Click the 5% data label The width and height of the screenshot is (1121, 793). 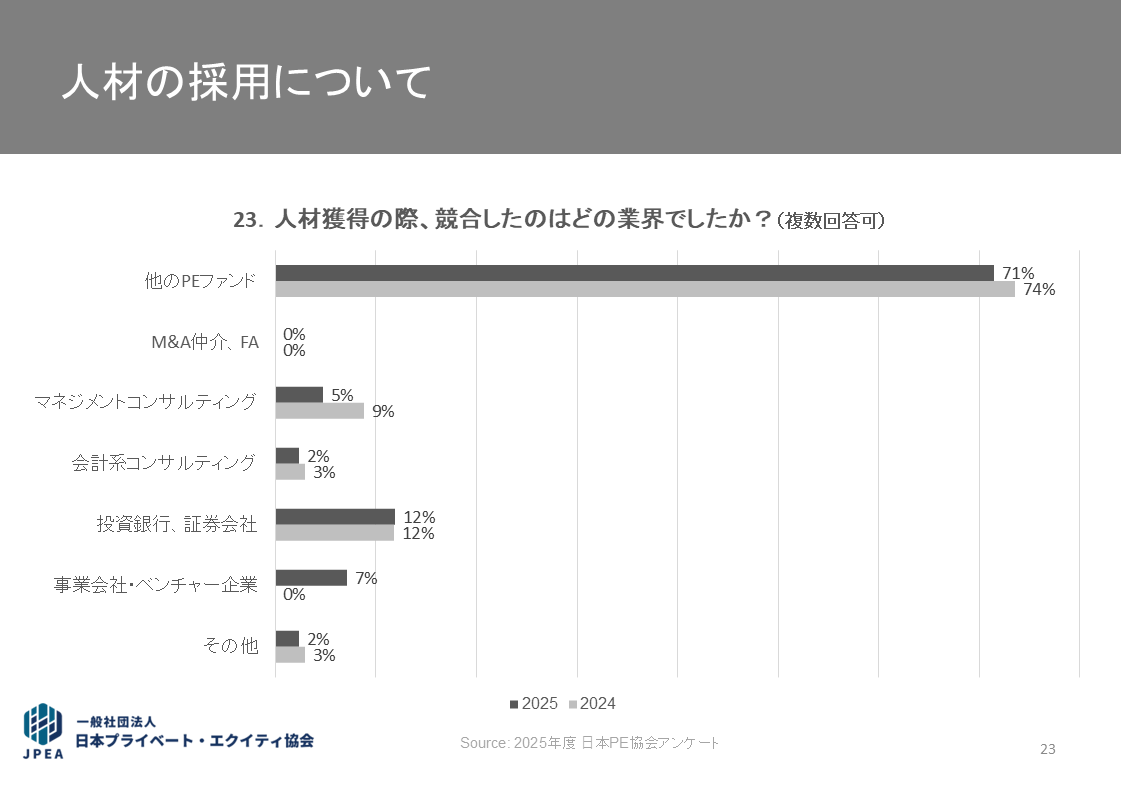pos(342,395)
